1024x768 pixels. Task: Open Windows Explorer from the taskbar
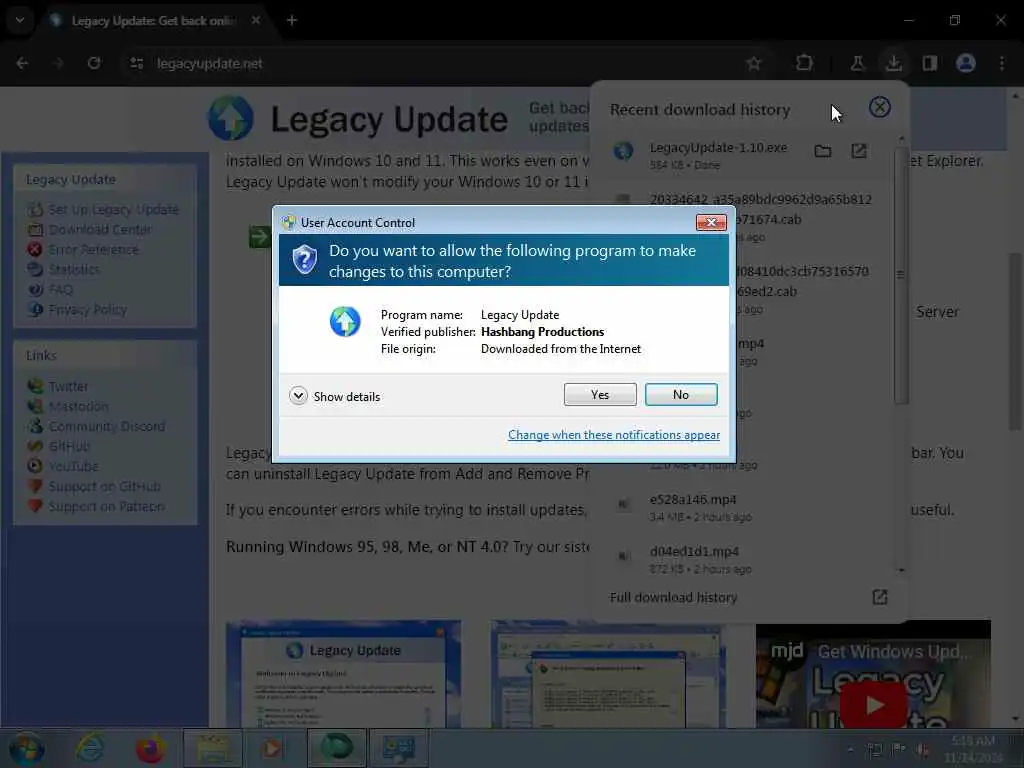coord(213,748)
